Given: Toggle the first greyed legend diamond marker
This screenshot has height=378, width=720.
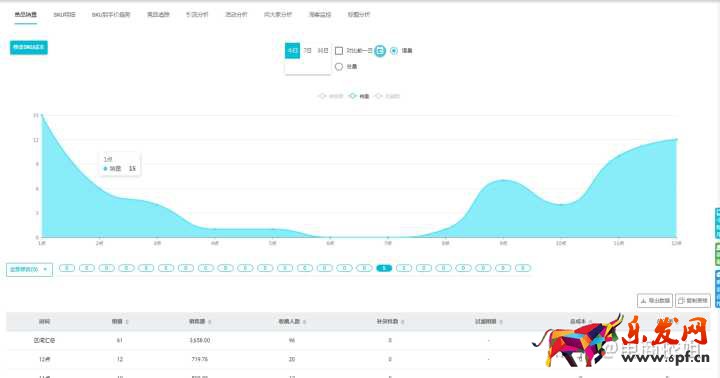Looking at the screenshot, I should [322, 96].
